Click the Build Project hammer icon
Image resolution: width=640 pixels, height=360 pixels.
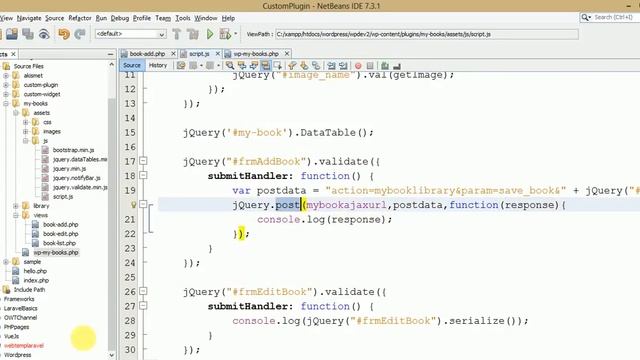pyautogui.click(x=176, y=34)
